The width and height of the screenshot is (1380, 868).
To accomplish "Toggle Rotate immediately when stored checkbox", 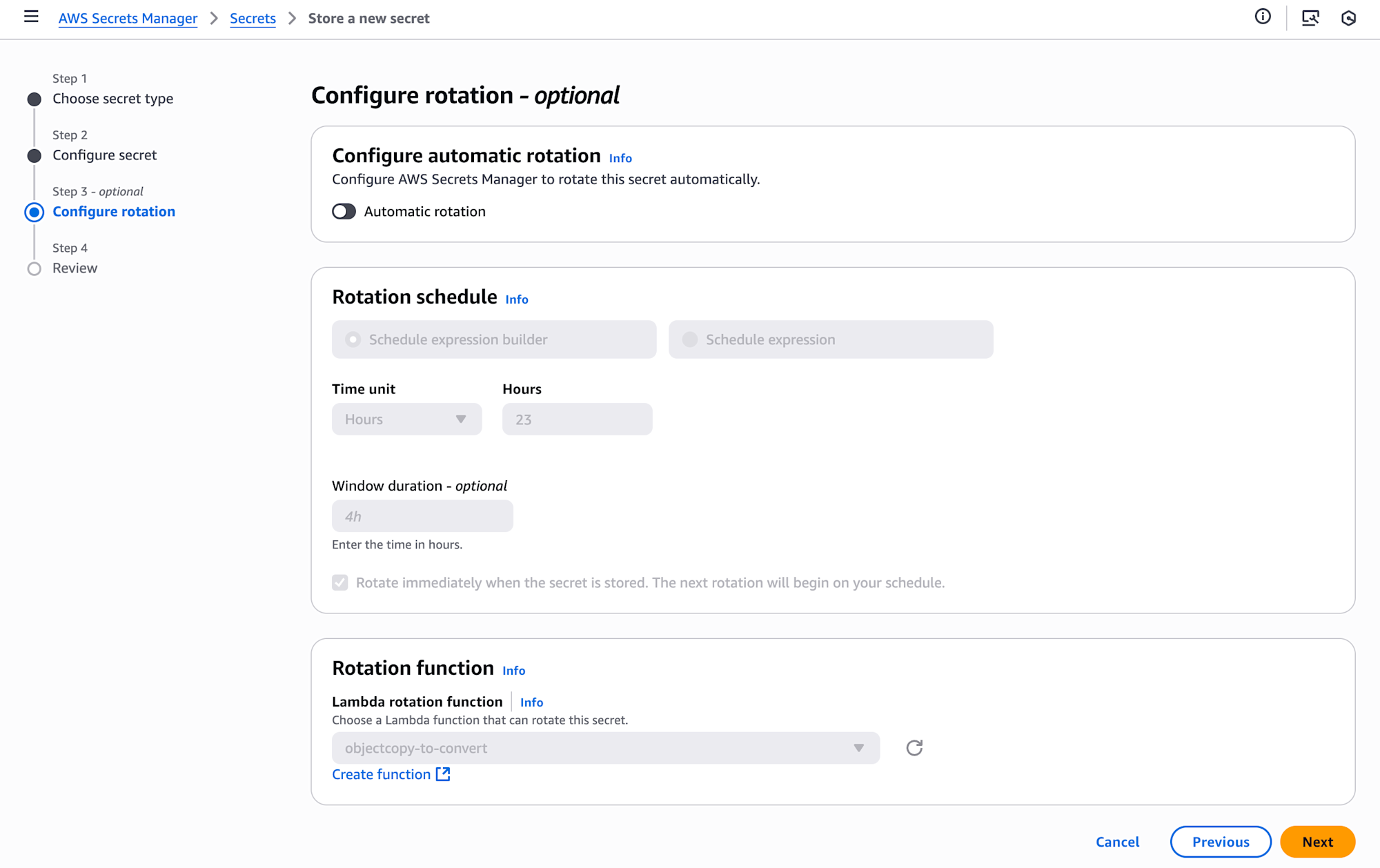I will pyautogui.click(x=340, y=583).
